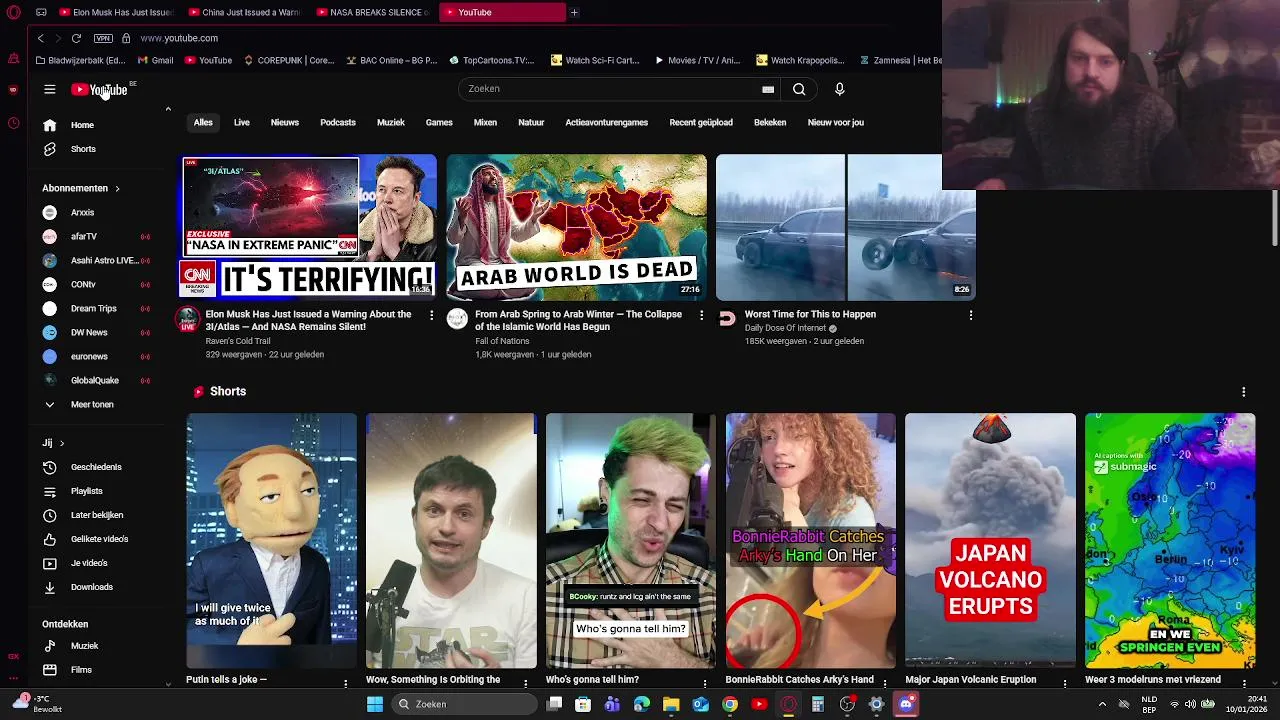1280x720 pixels.
Task: Open Later bekijken watch later list
Action: pyautogui.click(x=98, y=515)
